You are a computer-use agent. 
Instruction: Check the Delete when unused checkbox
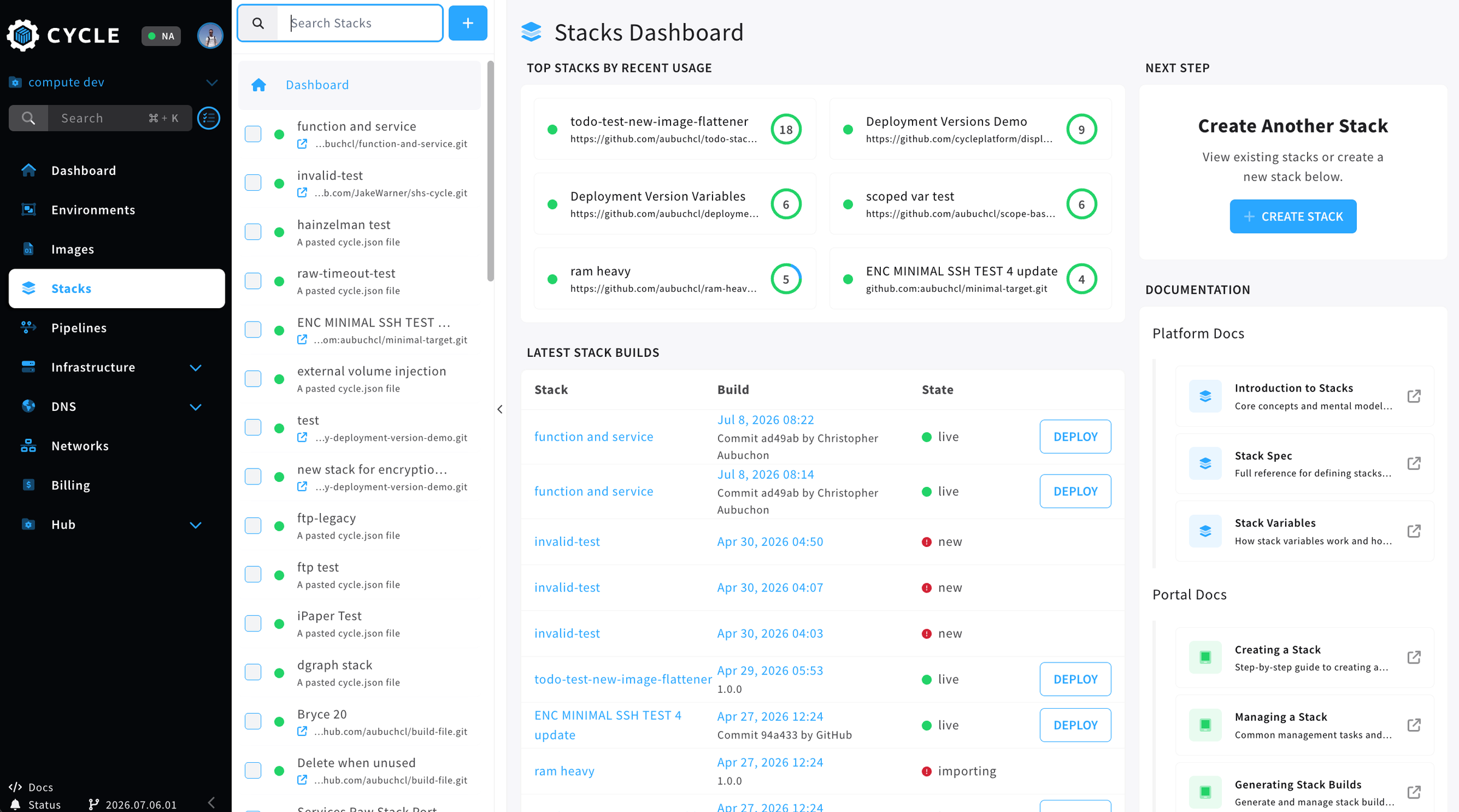pyautogui.click(x=253, y=771)
